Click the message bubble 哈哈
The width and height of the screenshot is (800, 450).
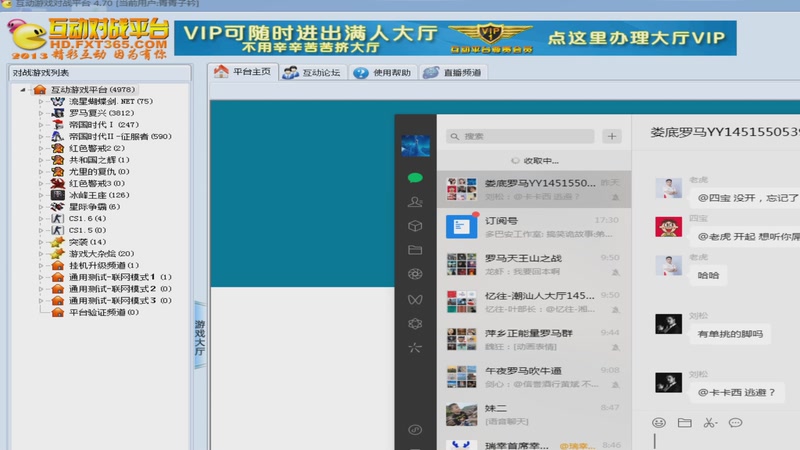click(708, 276)
